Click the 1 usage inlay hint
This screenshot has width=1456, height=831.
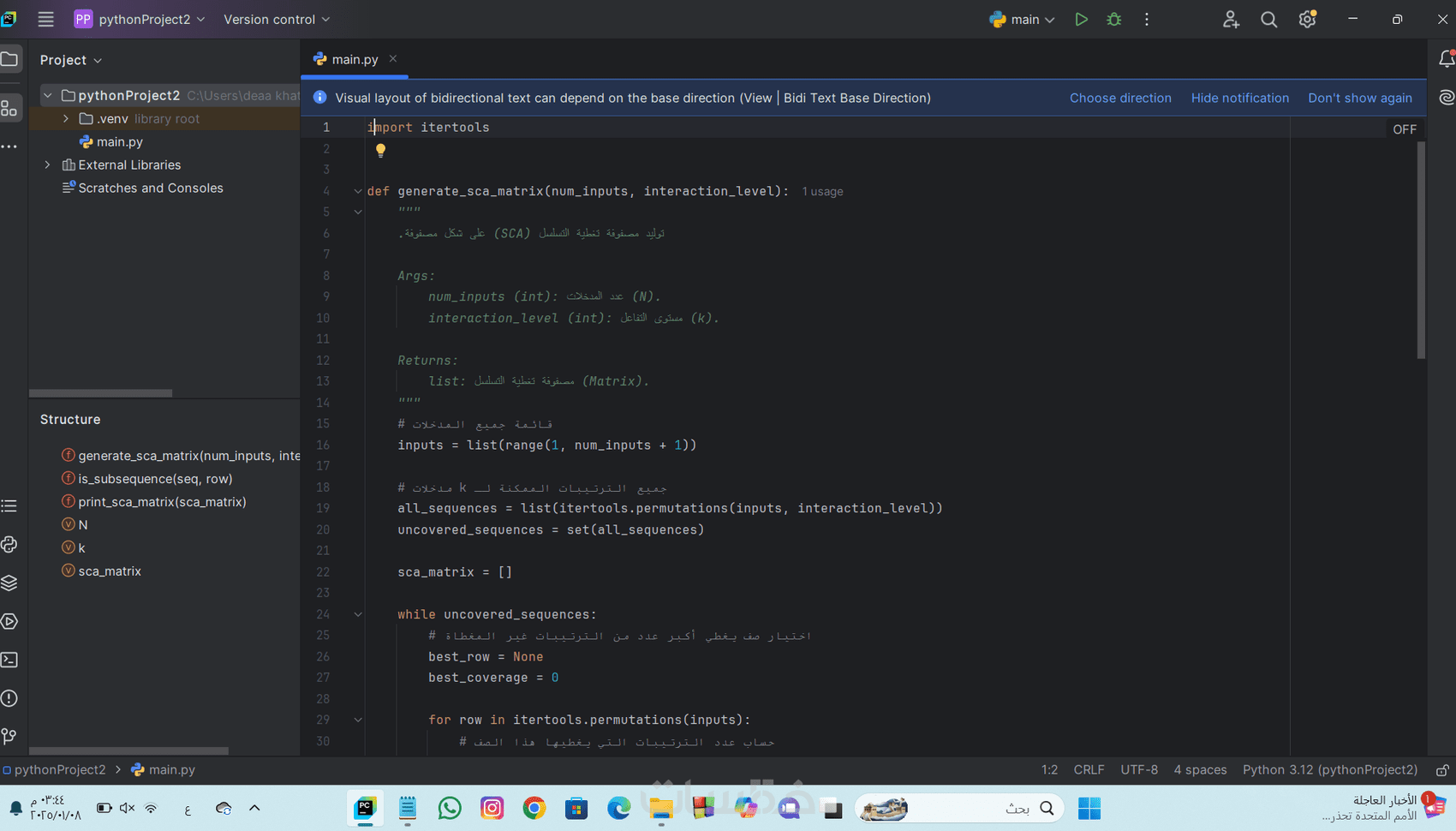click(822, 192)
